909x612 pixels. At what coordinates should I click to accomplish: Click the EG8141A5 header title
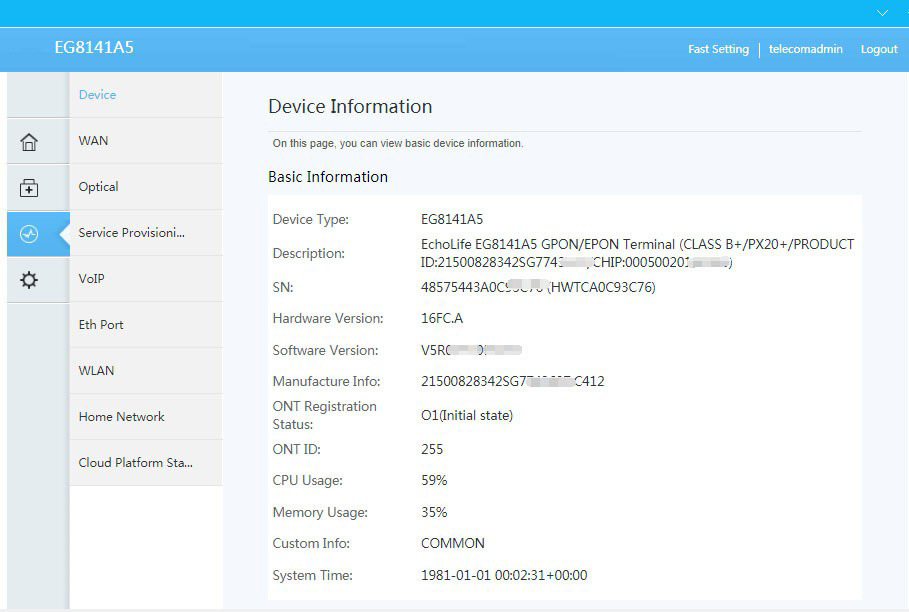[94, 47]
